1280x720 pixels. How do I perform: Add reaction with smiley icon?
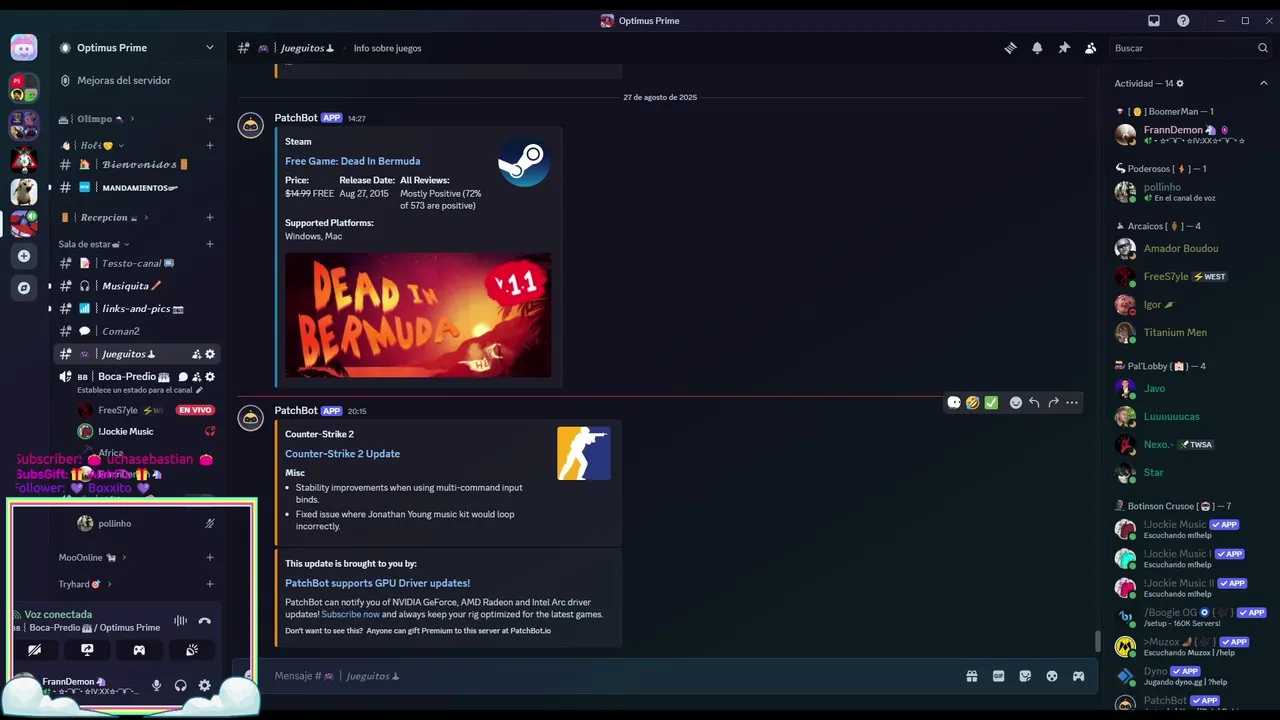pyautogui.click(x=1015, y=403)
